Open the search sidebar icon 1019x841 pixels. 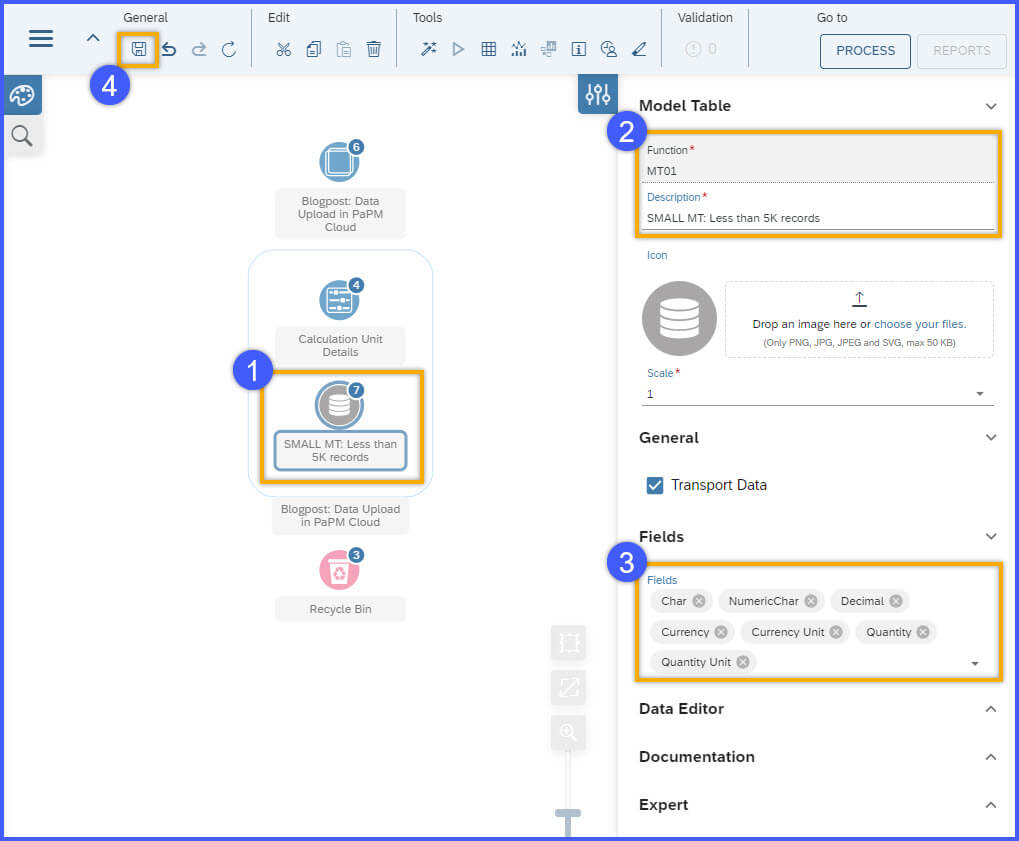pos(22,136)
